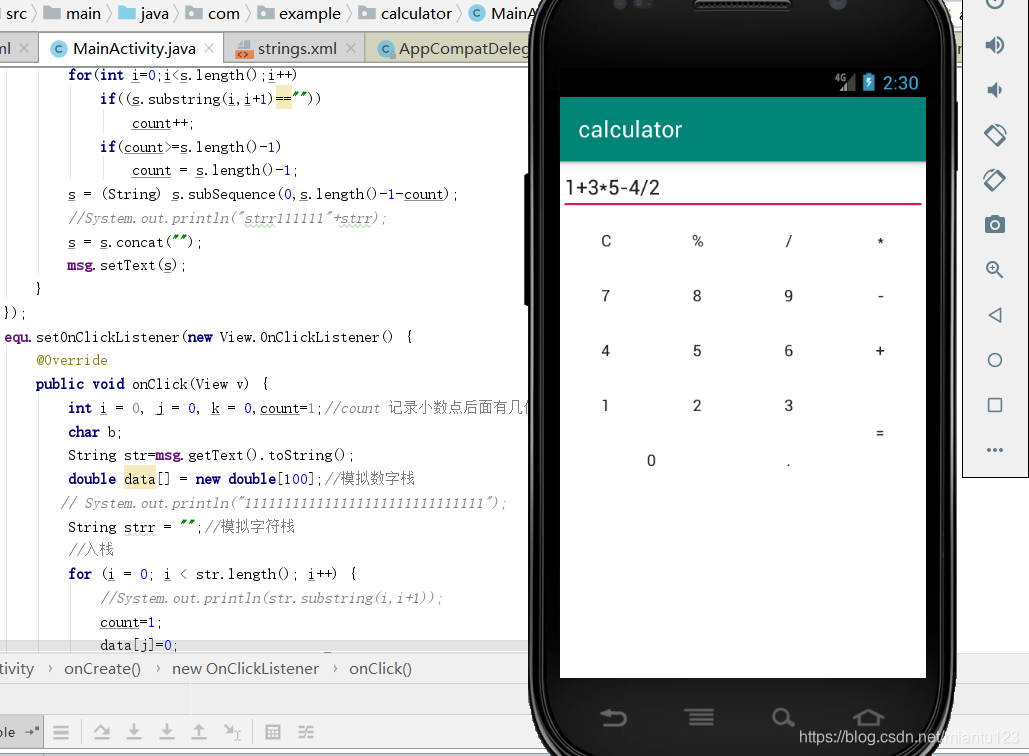The height and width of the screenshot is (756, 1029).
Task: Click soft-wrap icon in console toolbar
Action: [61, 732]
